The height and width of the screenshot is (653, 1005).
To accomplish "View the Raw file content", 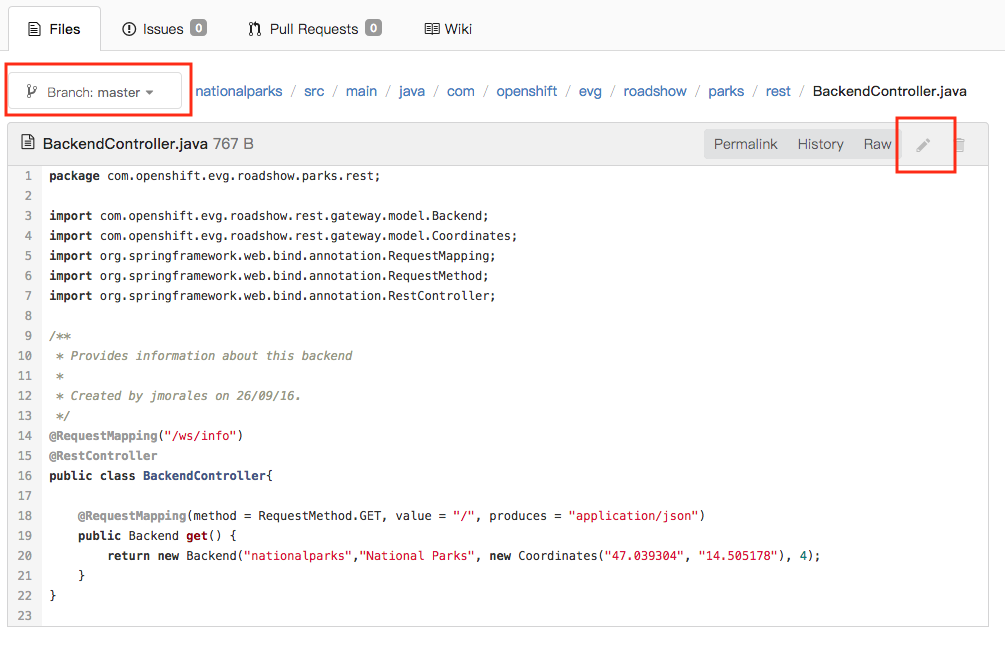I will coord(876,144).
